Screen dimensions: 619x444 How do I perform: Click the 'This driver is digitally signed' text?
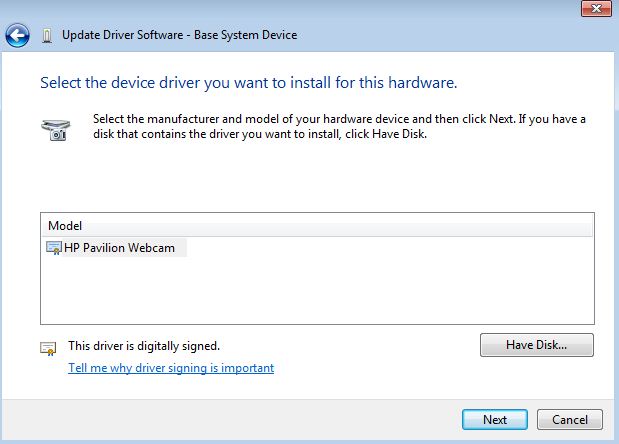click(144, 346)
